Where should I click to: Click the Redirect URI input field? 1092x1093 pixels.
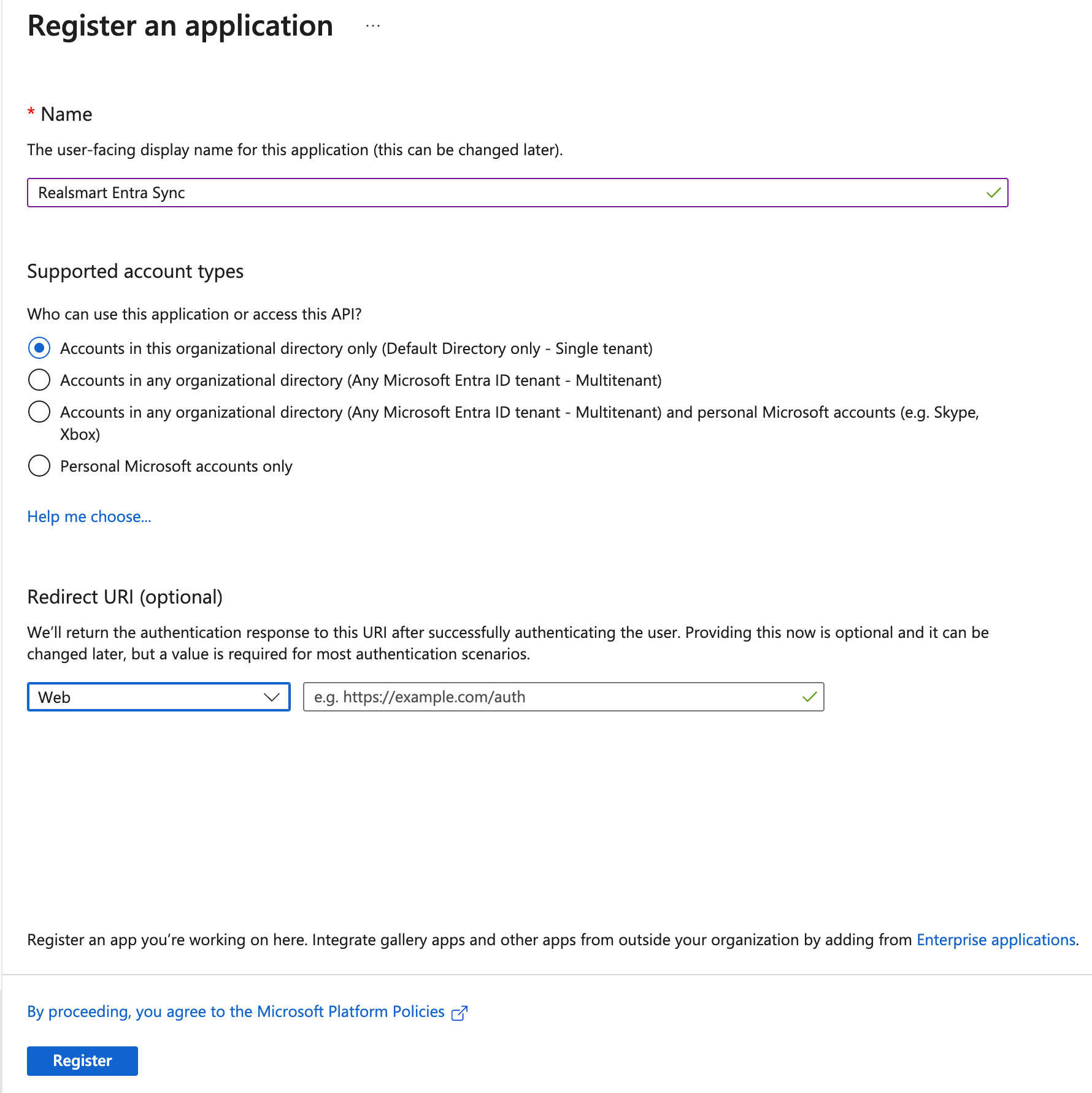coord(552,697)
